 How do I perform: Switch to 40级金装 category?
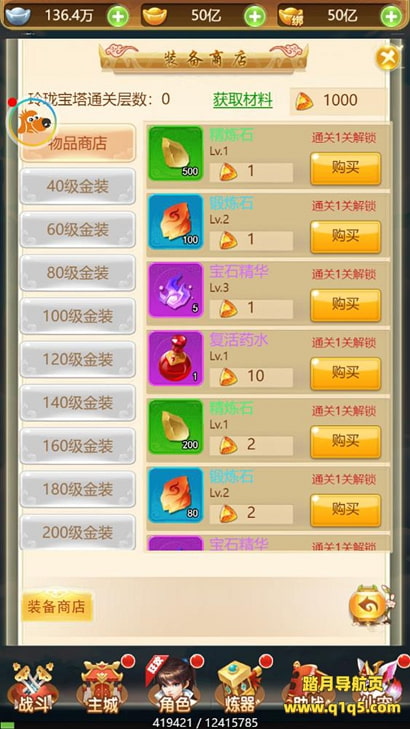click(x=78, y=186)
